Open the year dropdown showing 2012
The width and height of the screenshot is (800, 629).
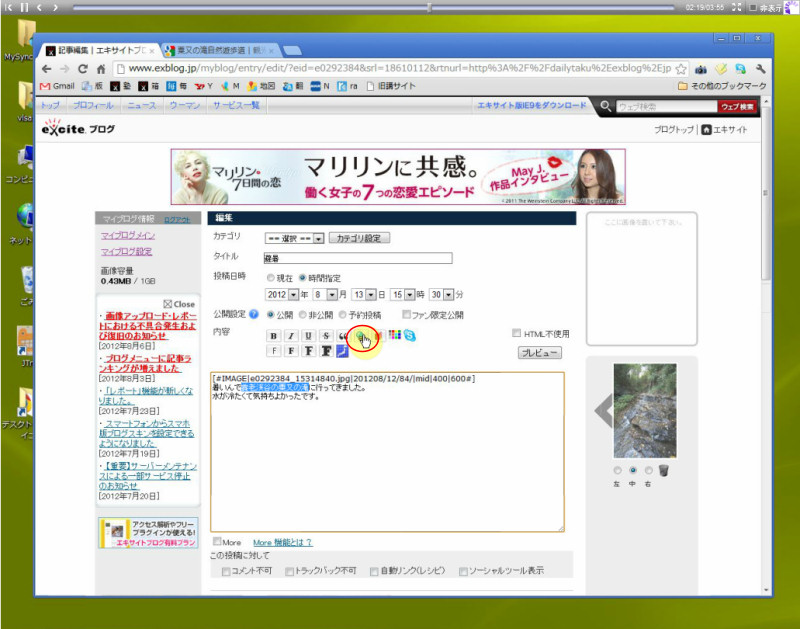282,294
